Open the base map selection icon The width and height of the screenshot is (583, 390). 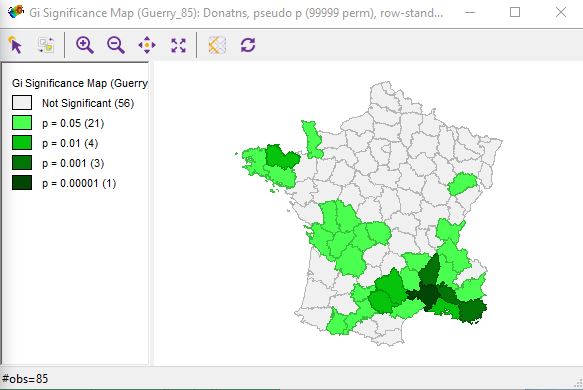(x=217, y=45)
